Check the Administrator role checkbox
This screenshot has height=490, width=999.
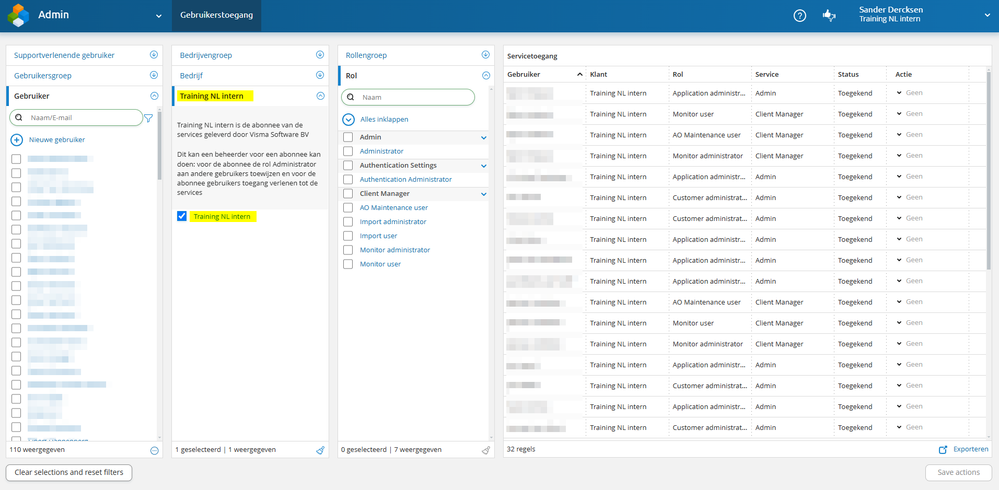[x=348, y=151]
